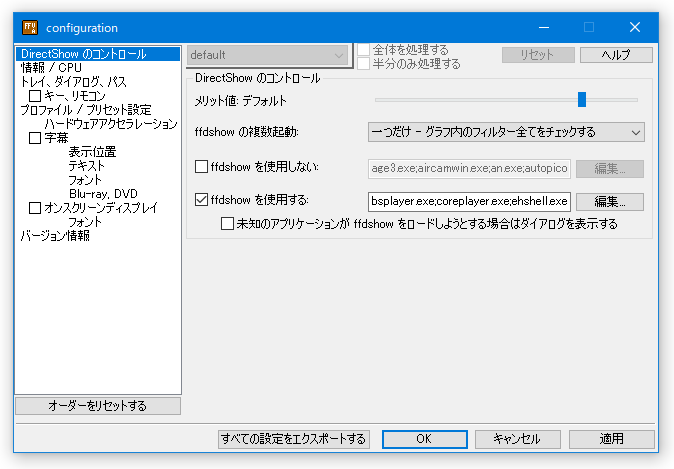The width and height of the screenshot is (674, 469).
Task: Select フォント under 字幕
Action: [x=85, y=180]
